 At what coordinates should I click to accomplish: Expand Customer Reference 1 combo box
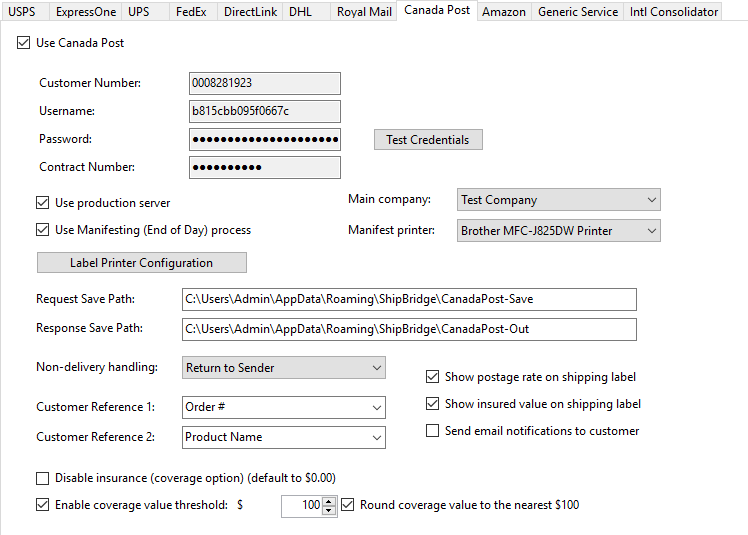tap(284, 408)
